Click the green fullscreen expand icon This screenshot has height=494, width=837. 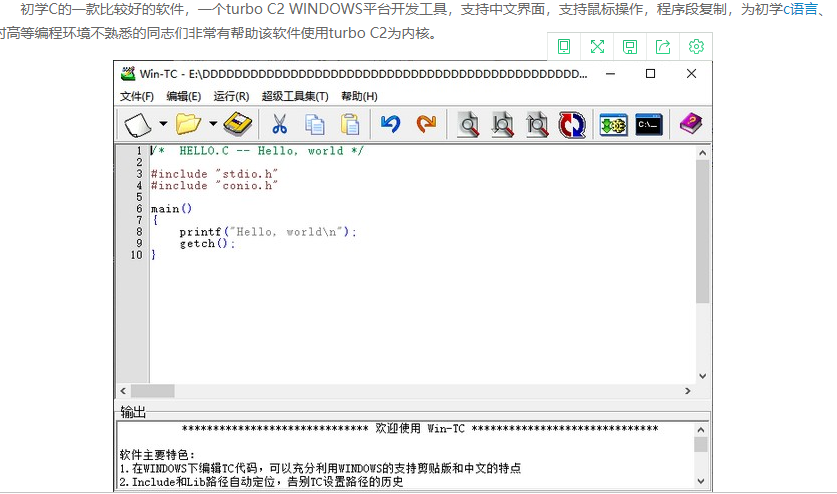tap(597, 46)
